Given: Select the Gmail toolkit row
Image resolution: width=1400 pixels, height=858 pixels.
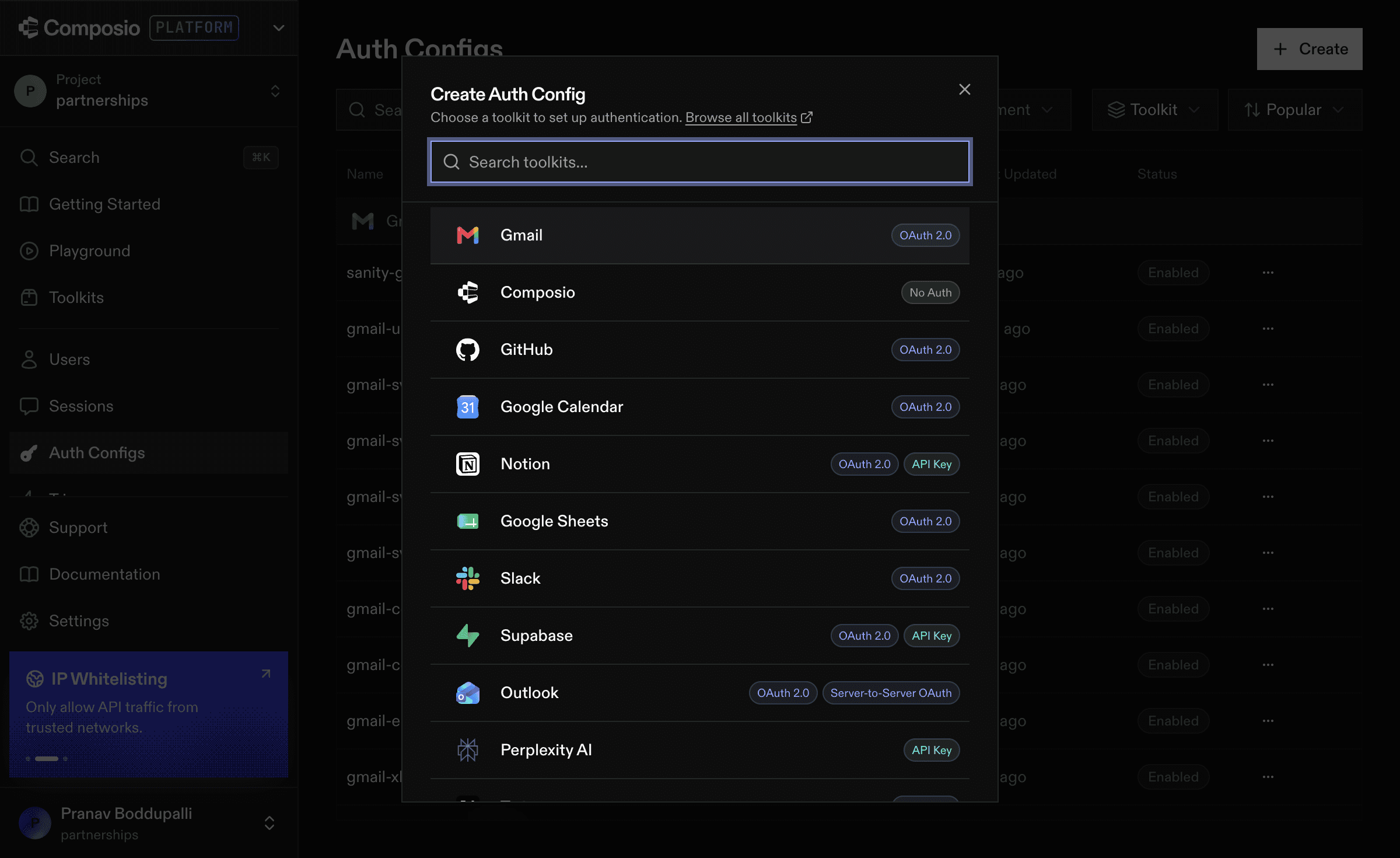Looking at the screenshot, I should [699, 235].
